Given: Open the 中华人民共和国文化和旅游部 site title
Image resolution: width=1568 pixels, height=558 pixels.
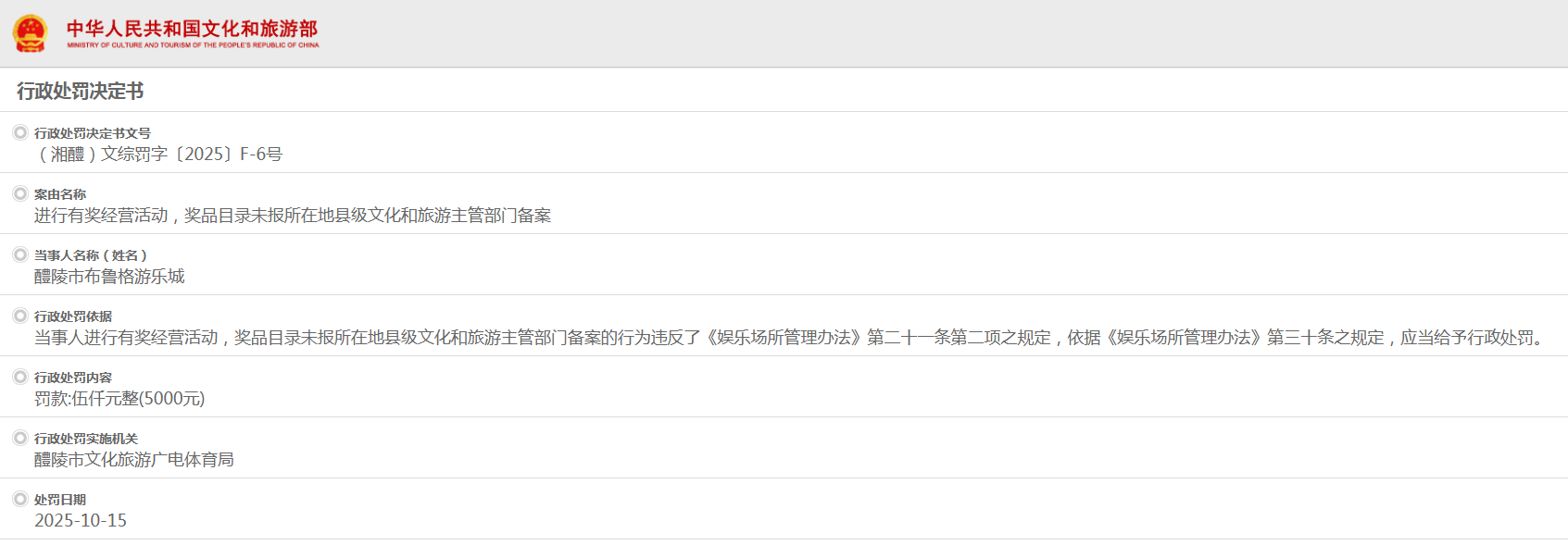Looking at the screenshot, I should (x=192, y=28).
